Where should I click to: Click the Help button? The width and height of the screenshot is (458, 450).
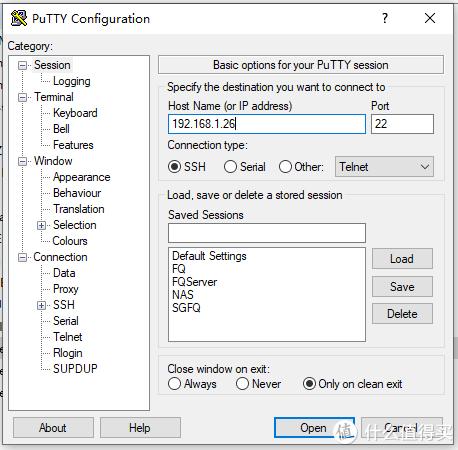(x=140, y=428)
